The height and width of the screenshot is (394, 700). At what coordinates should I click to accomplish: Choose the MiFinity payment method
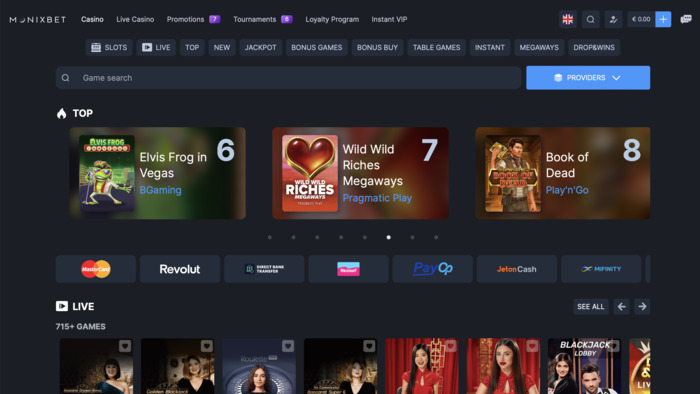[x=601, y=269]
